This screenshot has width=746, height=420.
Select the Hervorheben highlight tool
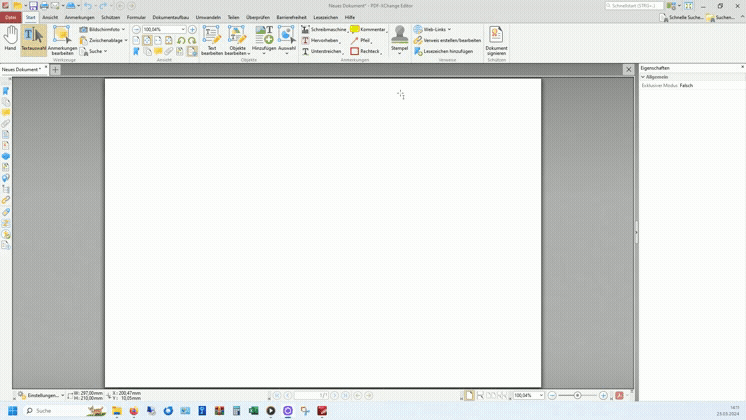pyautogui.click(x=322, y=41)
